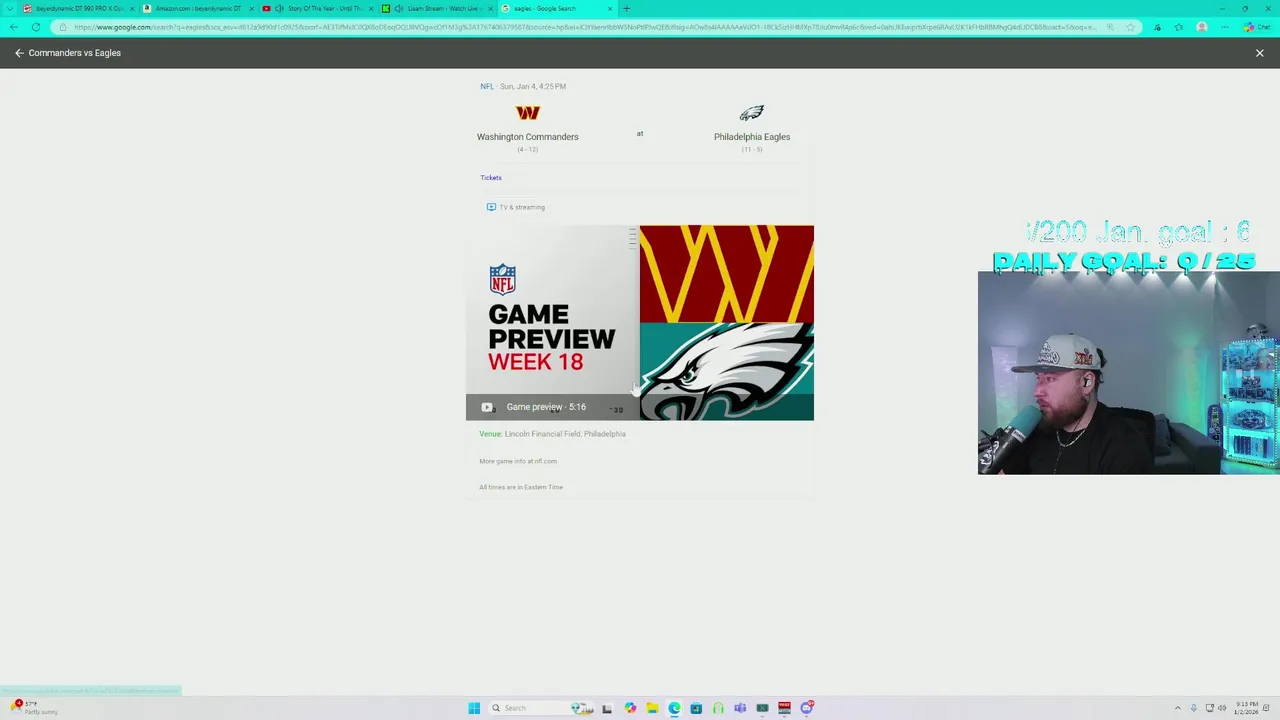Open Microsoft Store from the taskbar

click(x=696, y=708)
